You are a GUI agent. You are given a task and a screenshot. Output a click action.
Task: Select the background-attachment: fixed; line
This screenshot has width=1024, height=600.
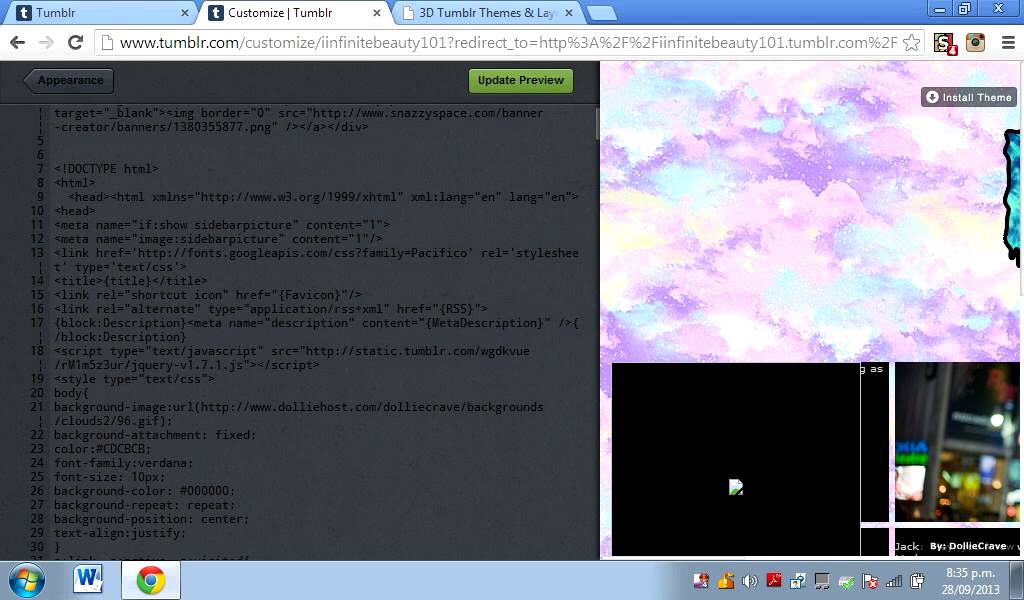[x=154, y=435]
